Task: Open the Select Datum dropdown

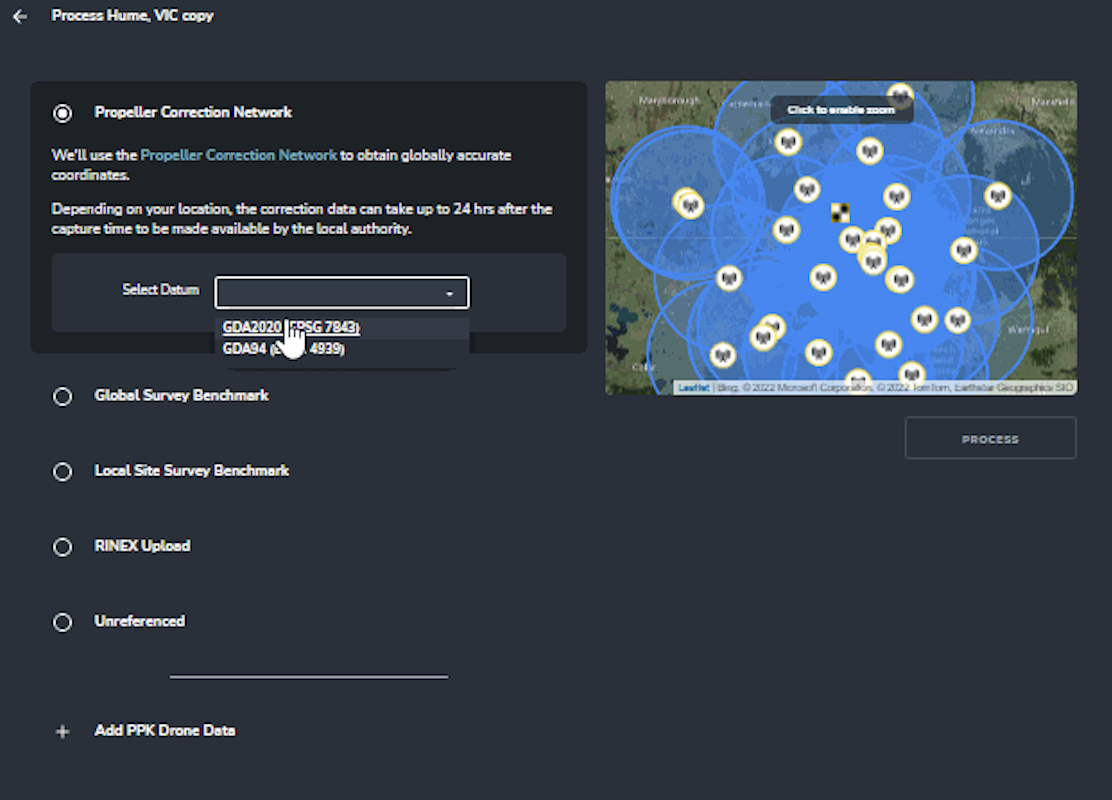Action: 342,292
